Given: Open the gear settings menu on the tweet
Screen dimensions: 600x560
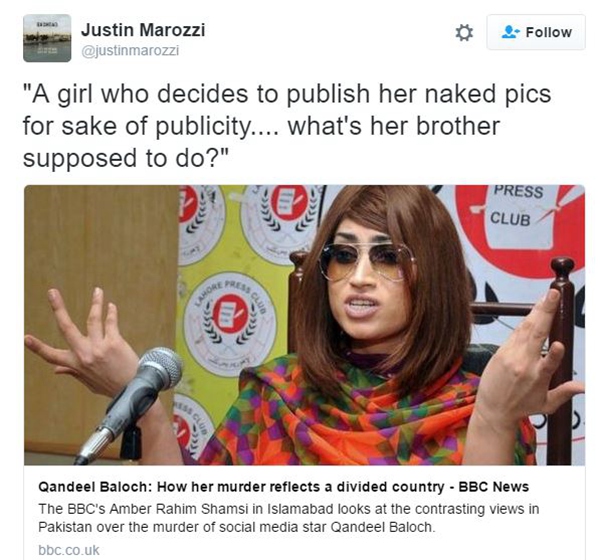Looking at the screenshot, I should (464, 33).
